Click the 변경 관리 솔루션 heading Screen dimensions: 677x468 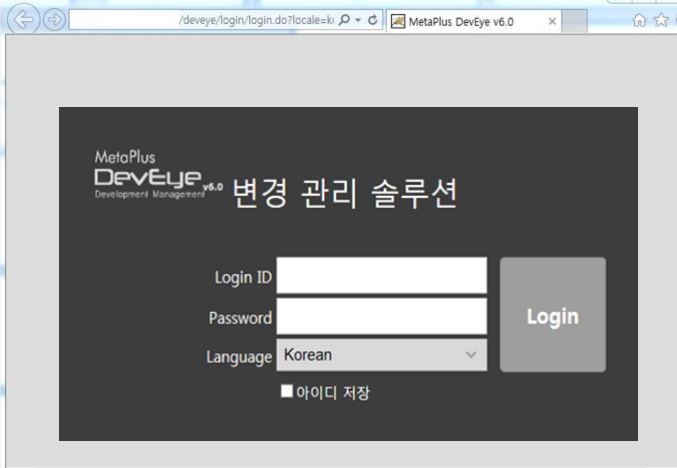(345, 193)
